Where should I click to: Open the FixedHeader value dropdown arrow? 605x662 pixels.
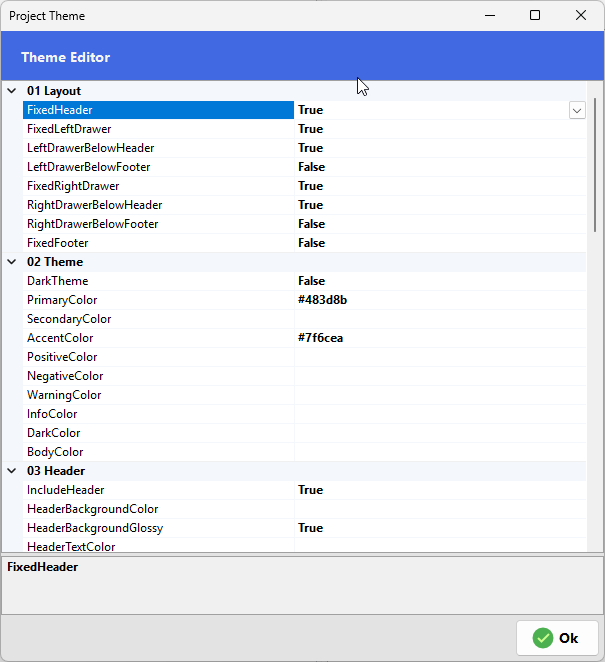tap(577, 110)
